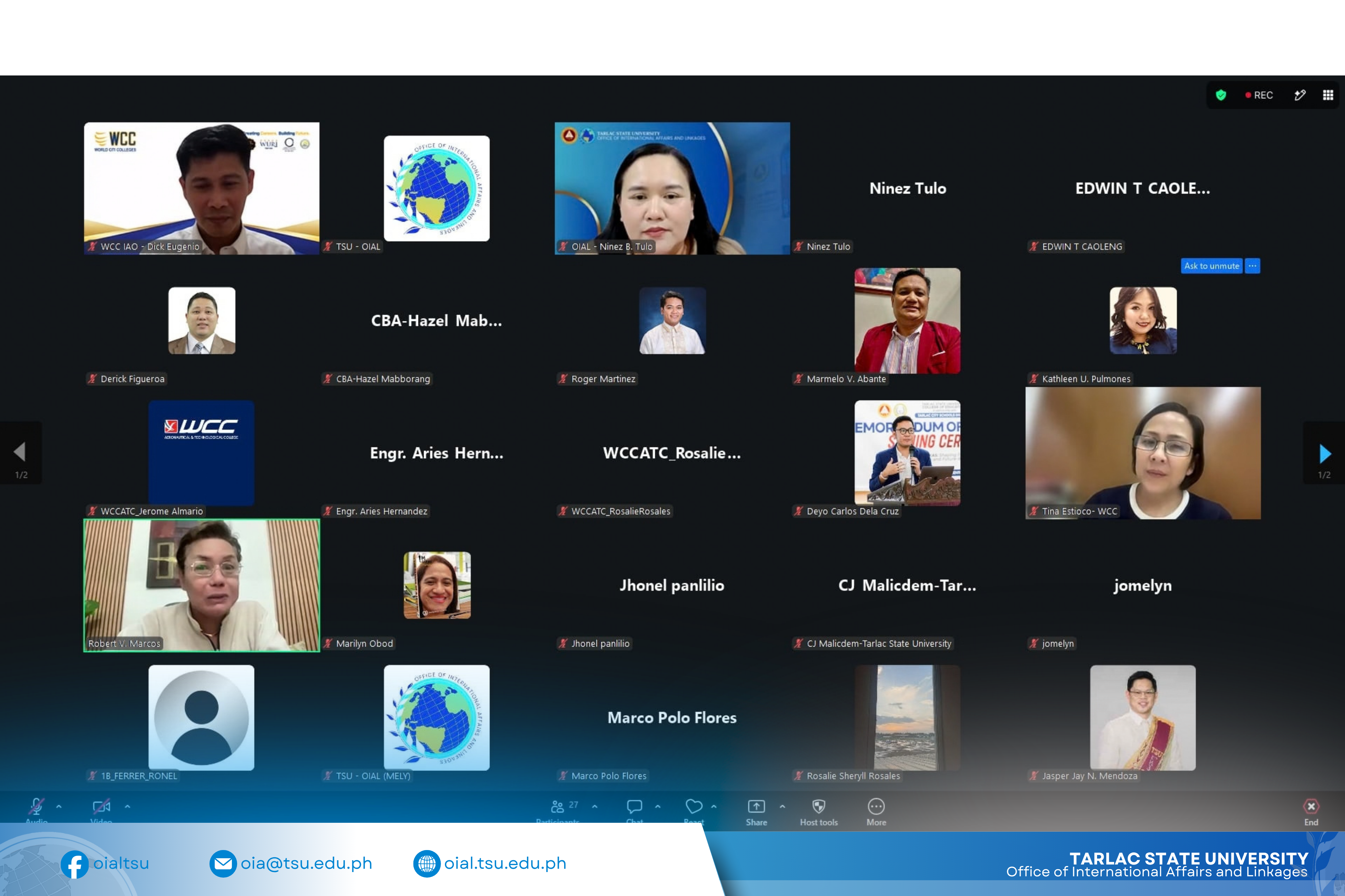Open the More options ellipsis in toolbar
The height and width of the screenshot is (896, 1345).
876,806
